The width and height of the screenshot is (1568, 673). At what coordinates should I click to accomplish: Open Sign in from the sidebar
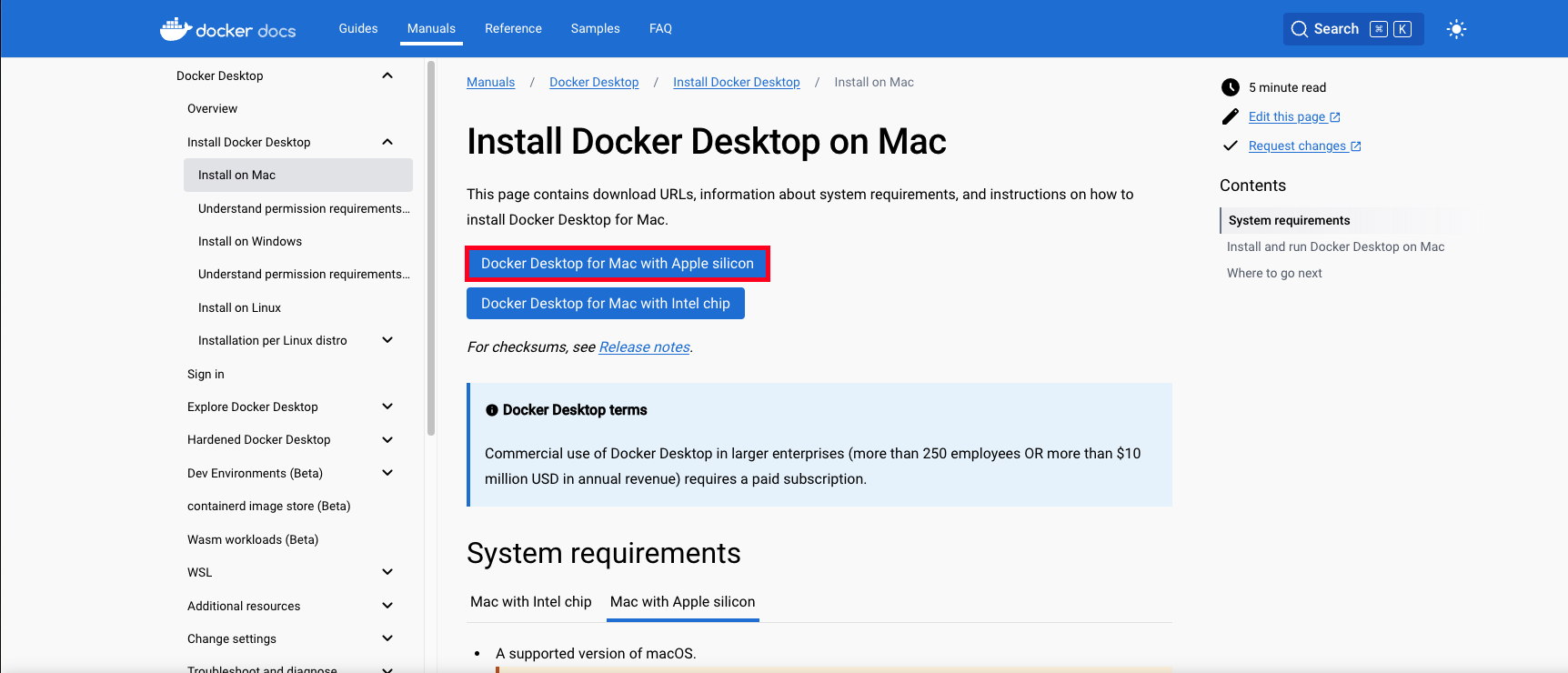pos(206,374)
